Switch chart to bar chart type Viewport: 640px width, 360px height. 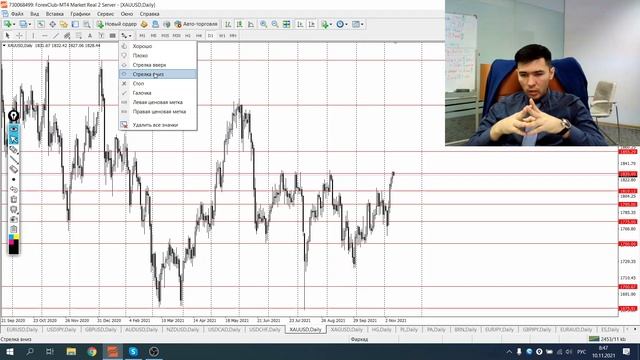(x=228, y=24)
